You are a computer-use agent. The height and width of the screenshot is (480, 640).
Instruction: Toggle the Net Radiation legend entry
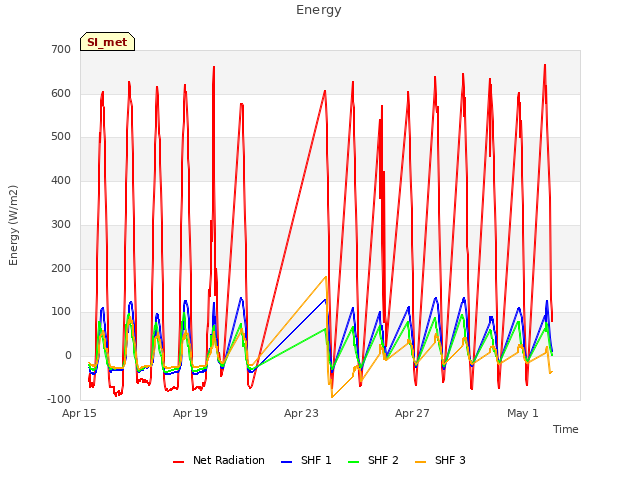(x=219, y=460)
